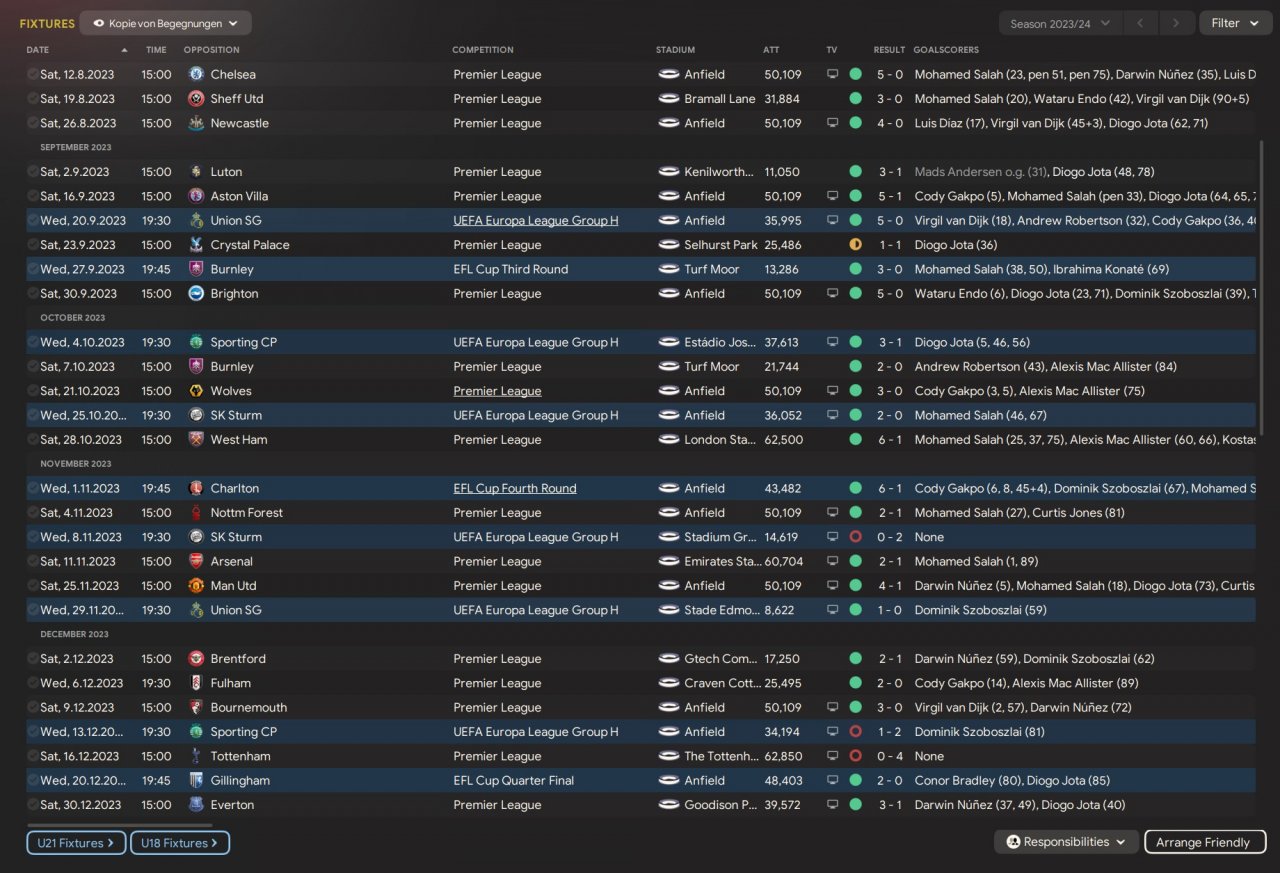The width and height of the screenshot is (1280, 873).
Task: Toggle the tick circle for Sat, 11.11.2023
Action: click(x=33, y=562)
